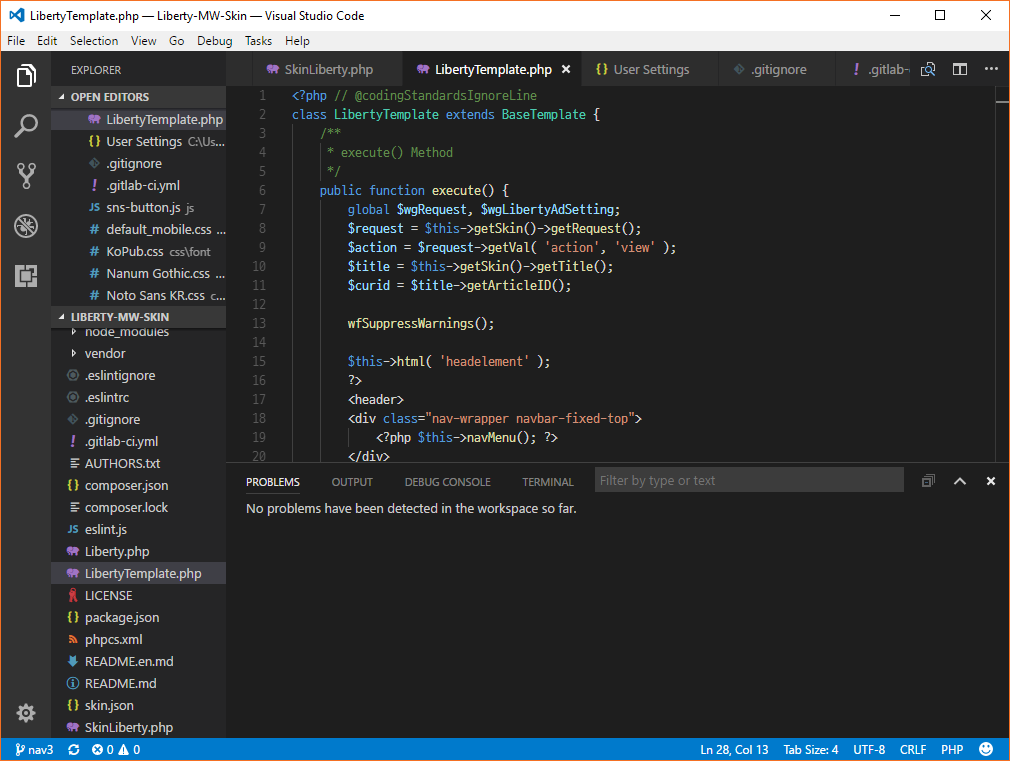Open .eslintignore in the file tree
This screenshot has height=761, width=1010.
coord(138,375)
